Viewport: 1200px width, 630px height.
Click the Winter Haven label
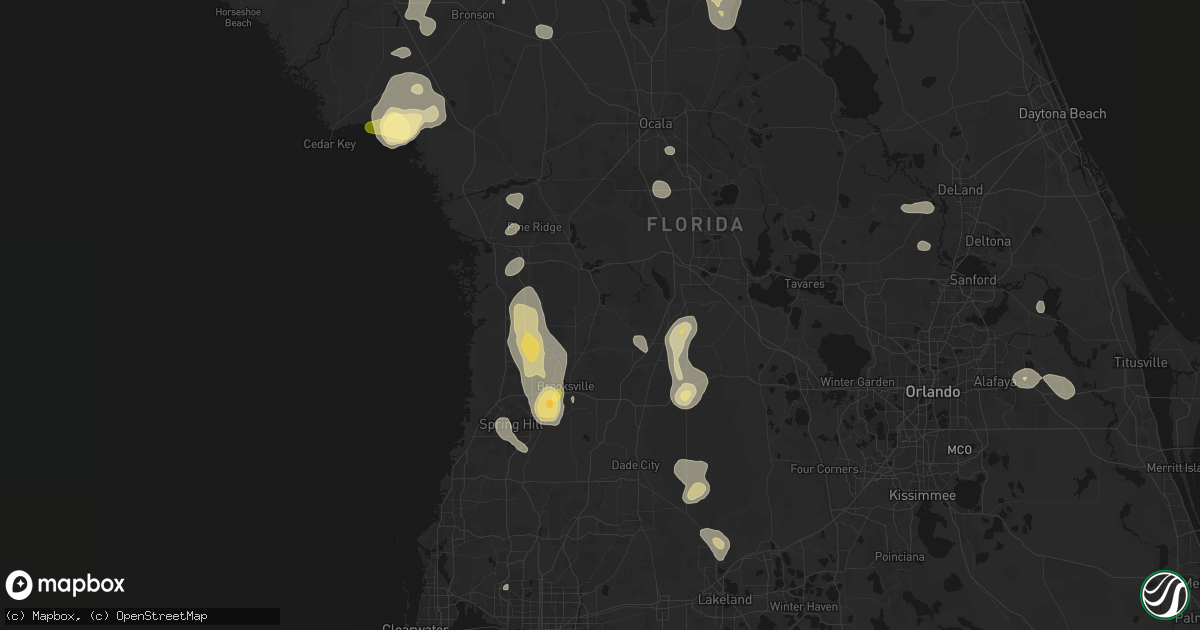point(802,607)
